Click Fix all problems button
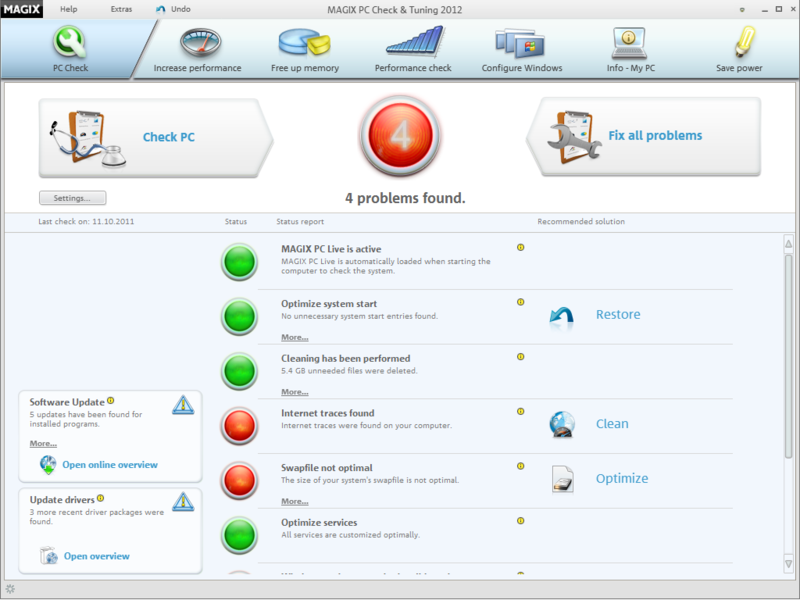The image size is (800, 600). pyautogui.click(x=643, y=136)
